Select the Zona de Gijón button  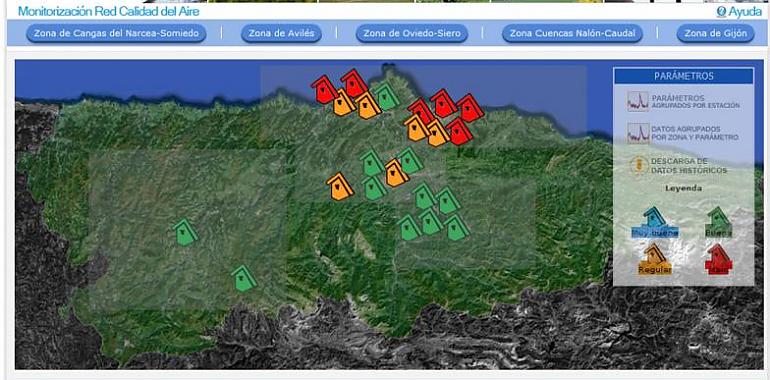pyautogui.click(x=715, y=33)
